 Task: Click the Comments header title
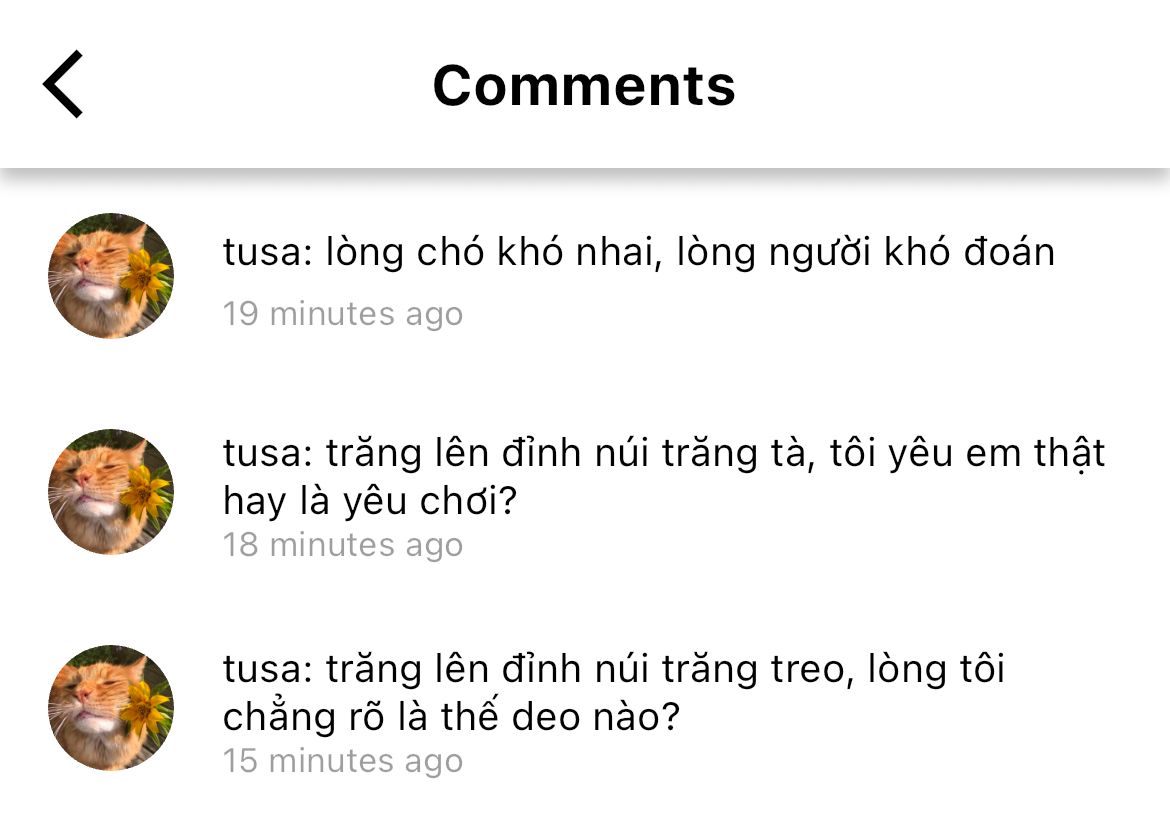pyautogui.click(x=584, y=85)
